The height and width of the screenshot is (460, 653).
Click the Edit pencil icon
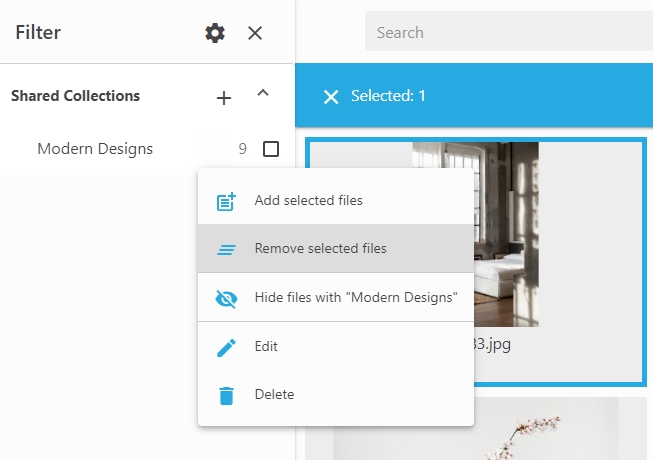(227, 347)
